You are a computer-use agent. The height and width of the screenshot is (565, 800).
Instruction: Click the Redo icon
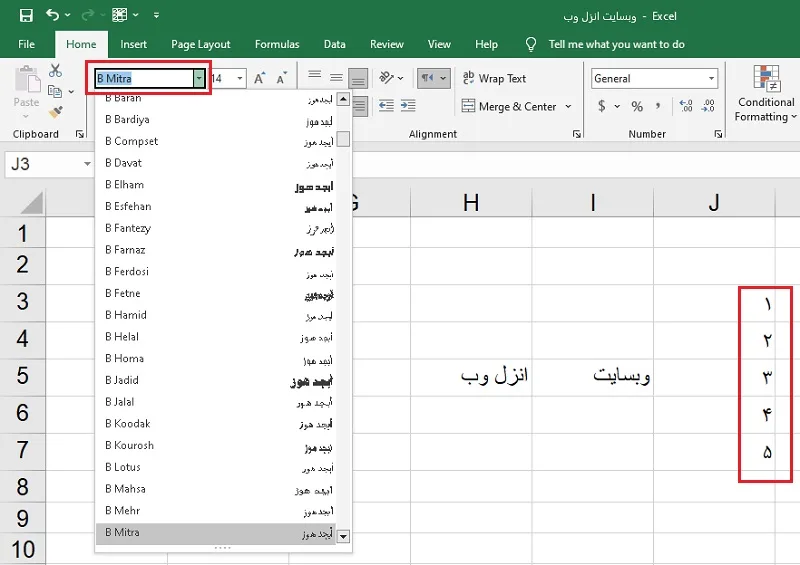pyautogui.click(x=88, y=15)
